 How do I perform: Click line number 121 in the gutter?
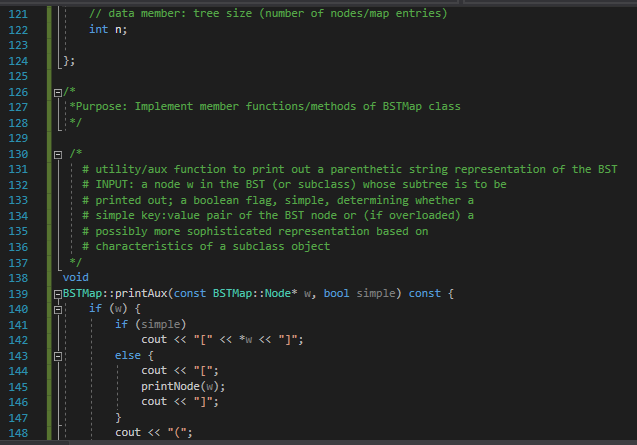(18, 14)
